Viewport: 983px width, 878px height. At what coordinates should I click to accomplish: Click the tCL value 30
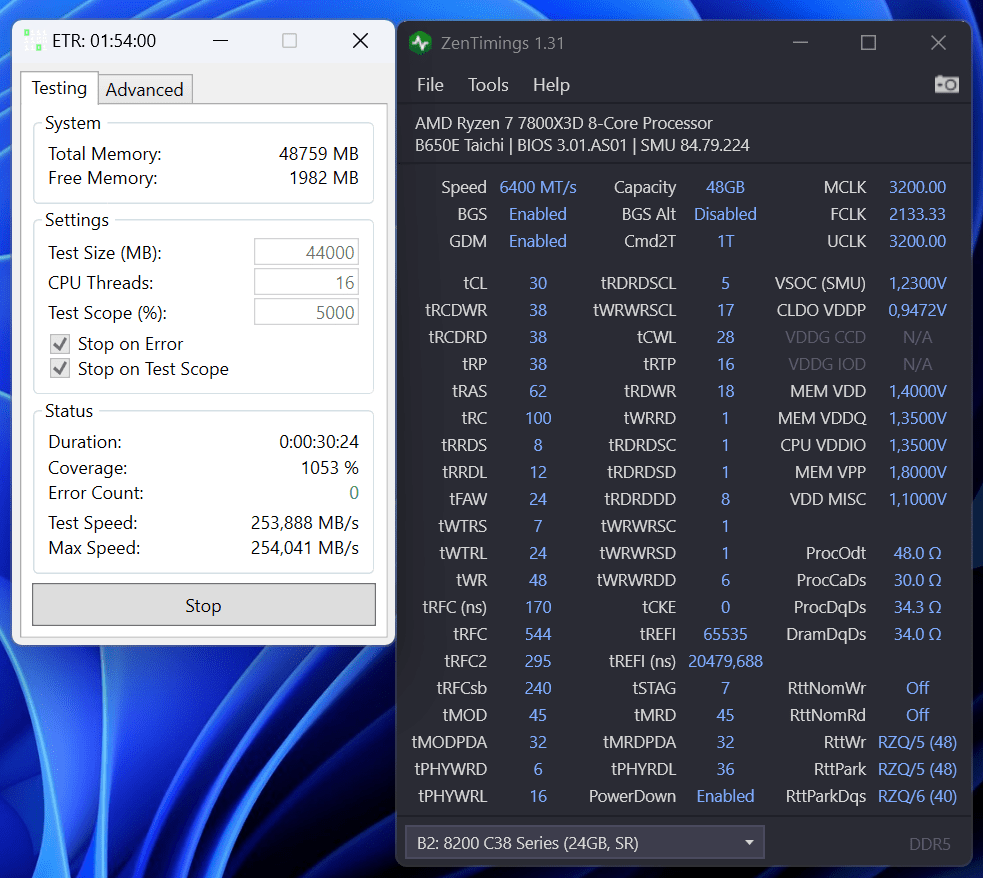(538, 283)
